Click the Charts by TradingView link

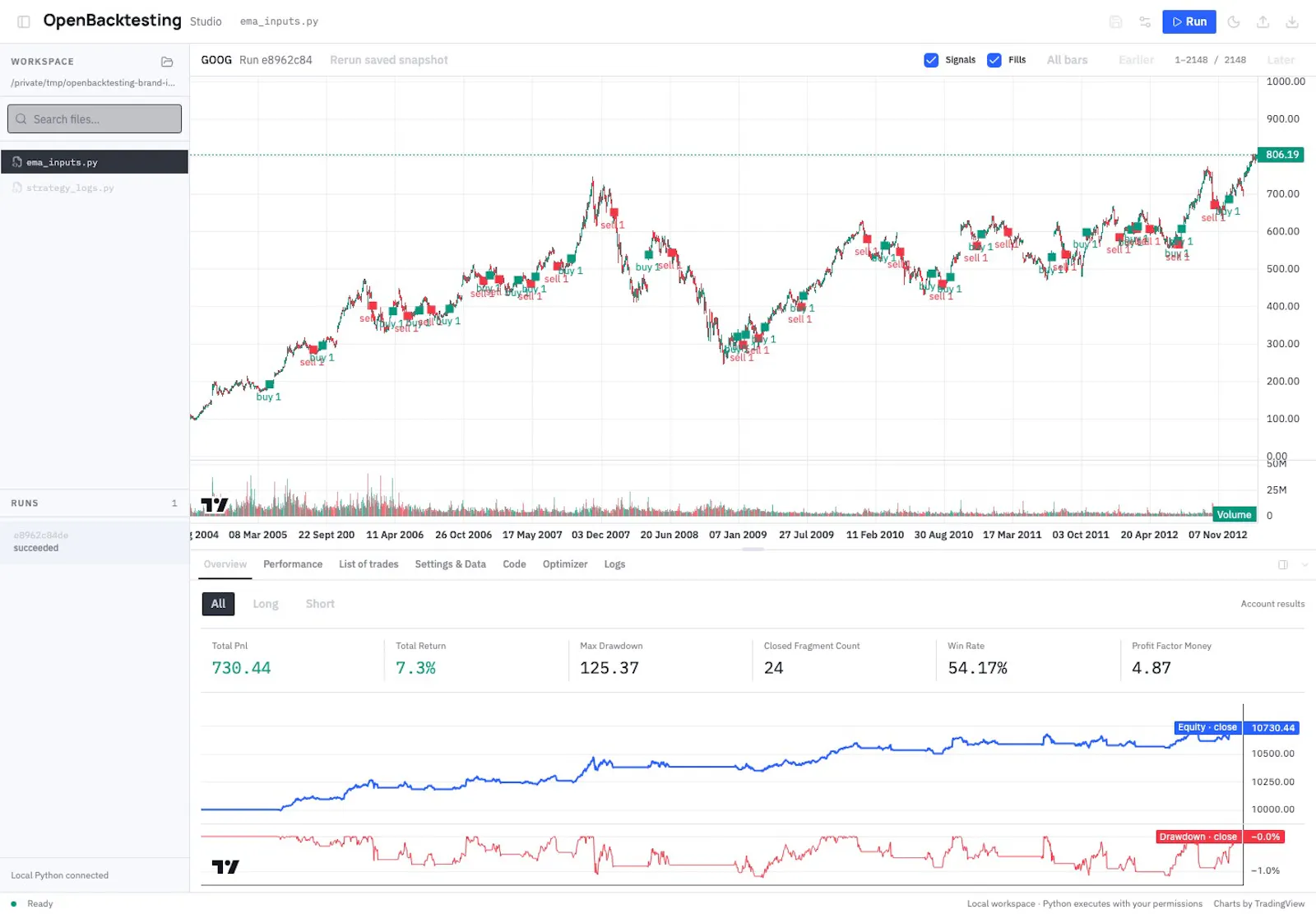1258,903
